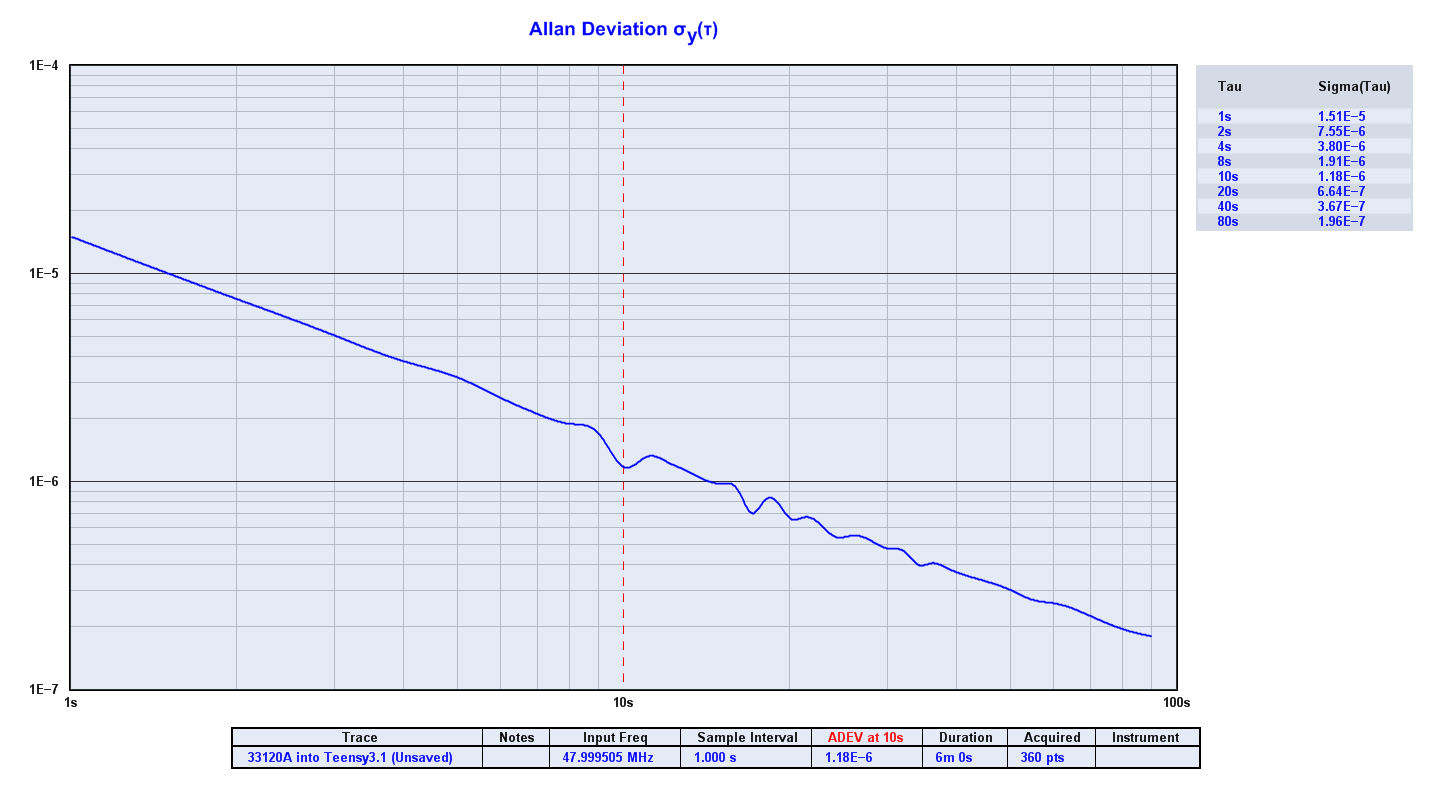Click the Duration column header
Viewport: 1432px width, 803px height.
(965, 738)
